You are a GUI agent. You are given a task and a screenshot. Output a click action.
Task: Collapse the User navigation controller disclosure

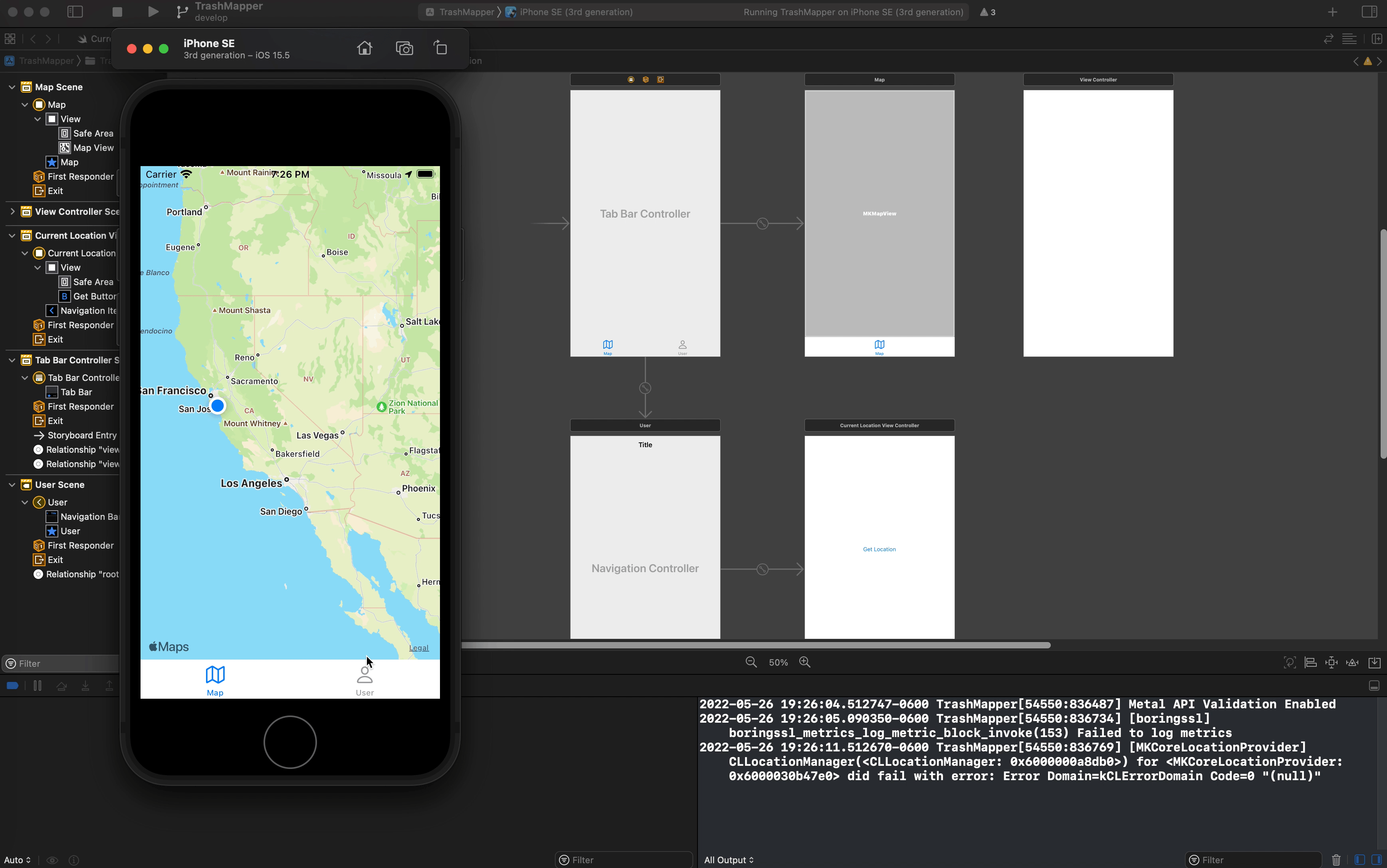coord(25,502)
